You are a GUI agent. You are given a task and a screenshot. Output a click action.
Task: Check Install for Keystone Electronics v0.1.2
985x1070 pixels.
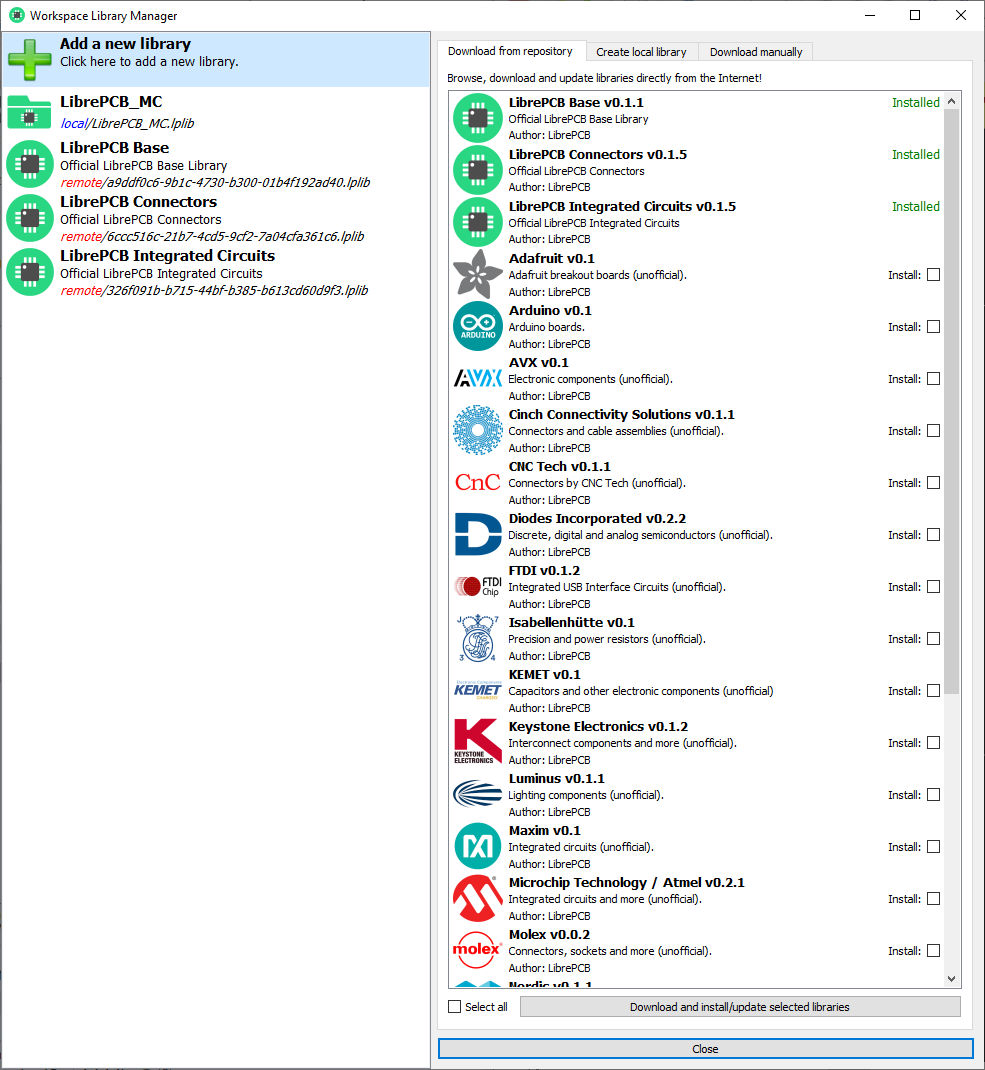tap(934, 742)
